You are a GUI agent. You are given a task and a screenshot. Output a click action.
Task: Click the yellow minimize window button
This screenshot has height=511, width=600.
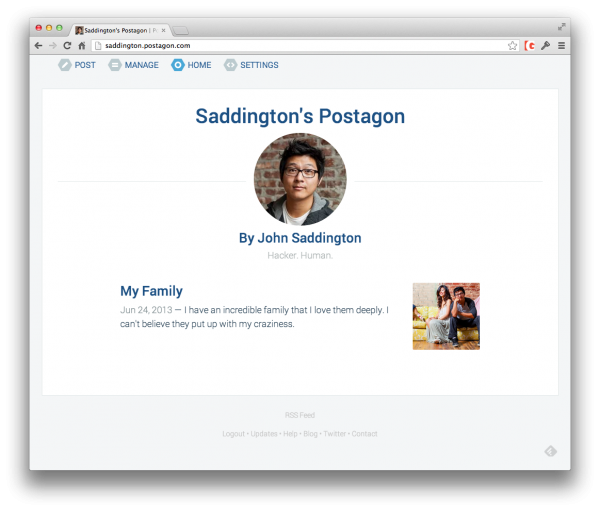pyautogui.click(x=49, y=28)
